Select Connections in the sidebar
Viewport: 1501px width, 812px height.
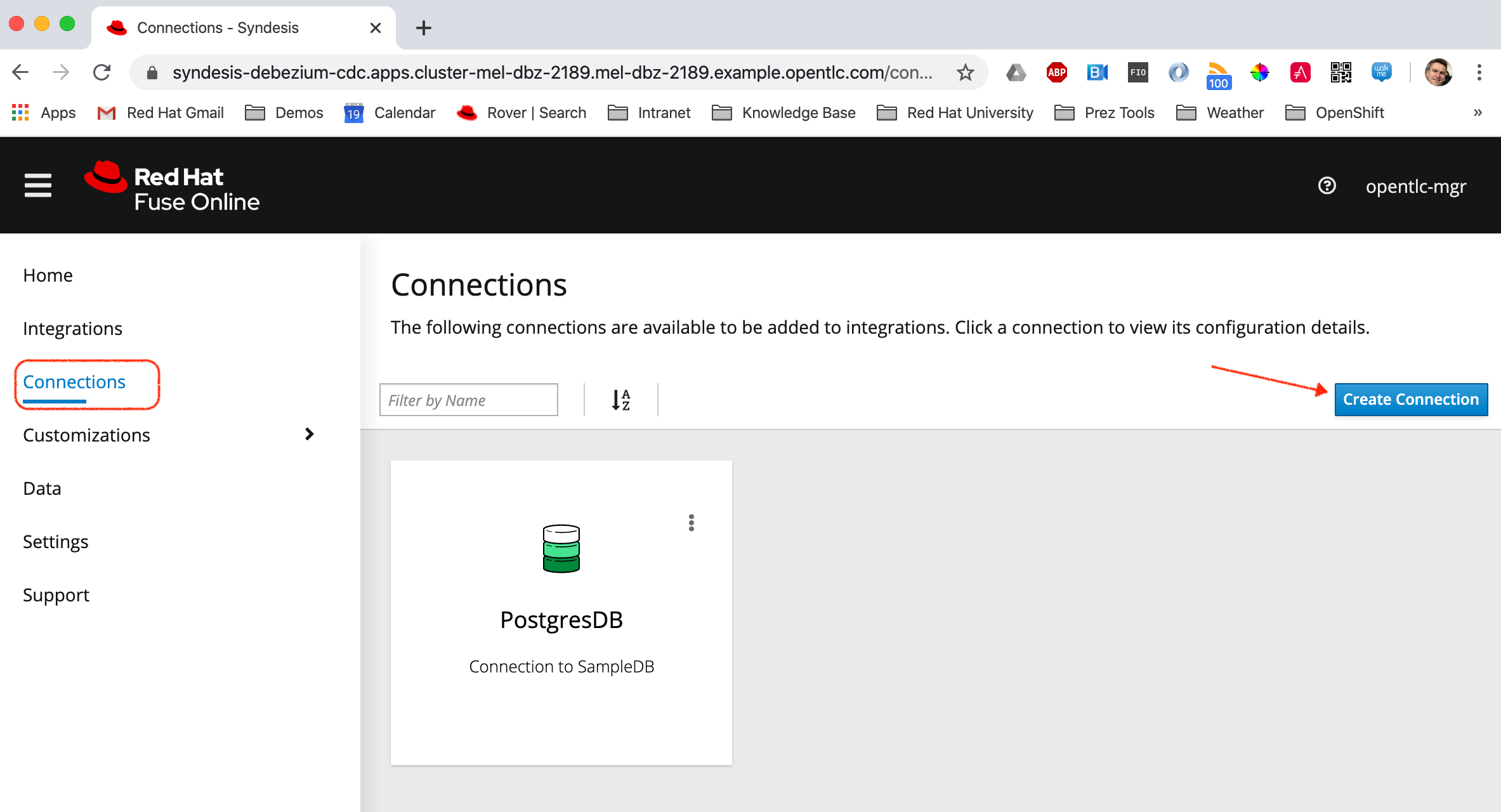(x=74, y=382)
